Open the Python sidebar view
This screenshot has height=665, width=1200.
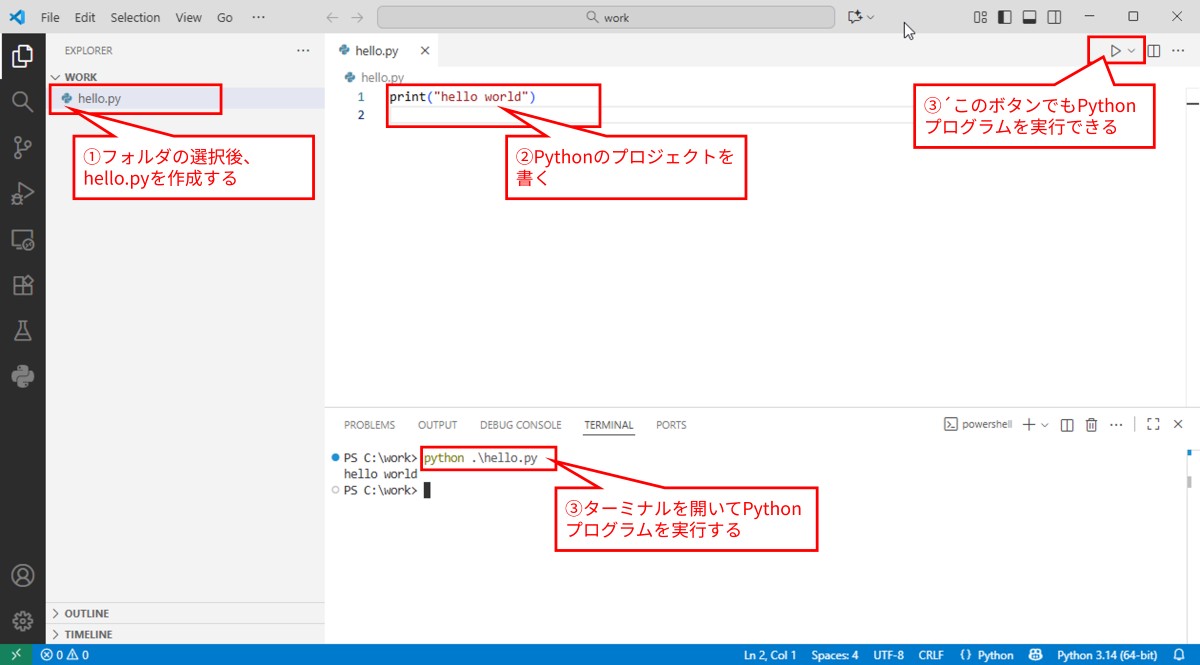pyautogui.click(x=22, y=377)
